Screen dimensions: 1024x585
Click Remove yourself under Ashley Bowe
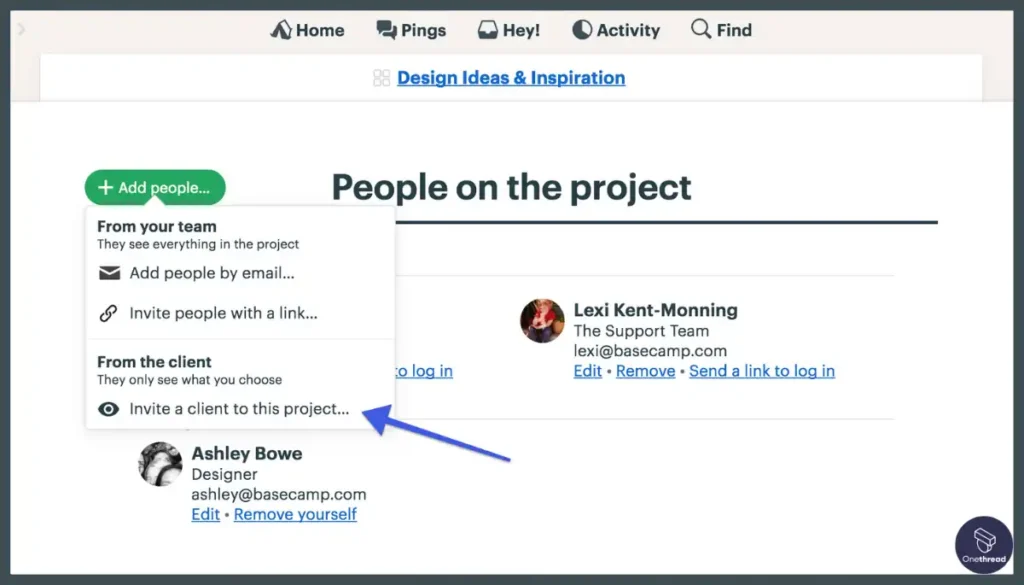pos(295,514)
